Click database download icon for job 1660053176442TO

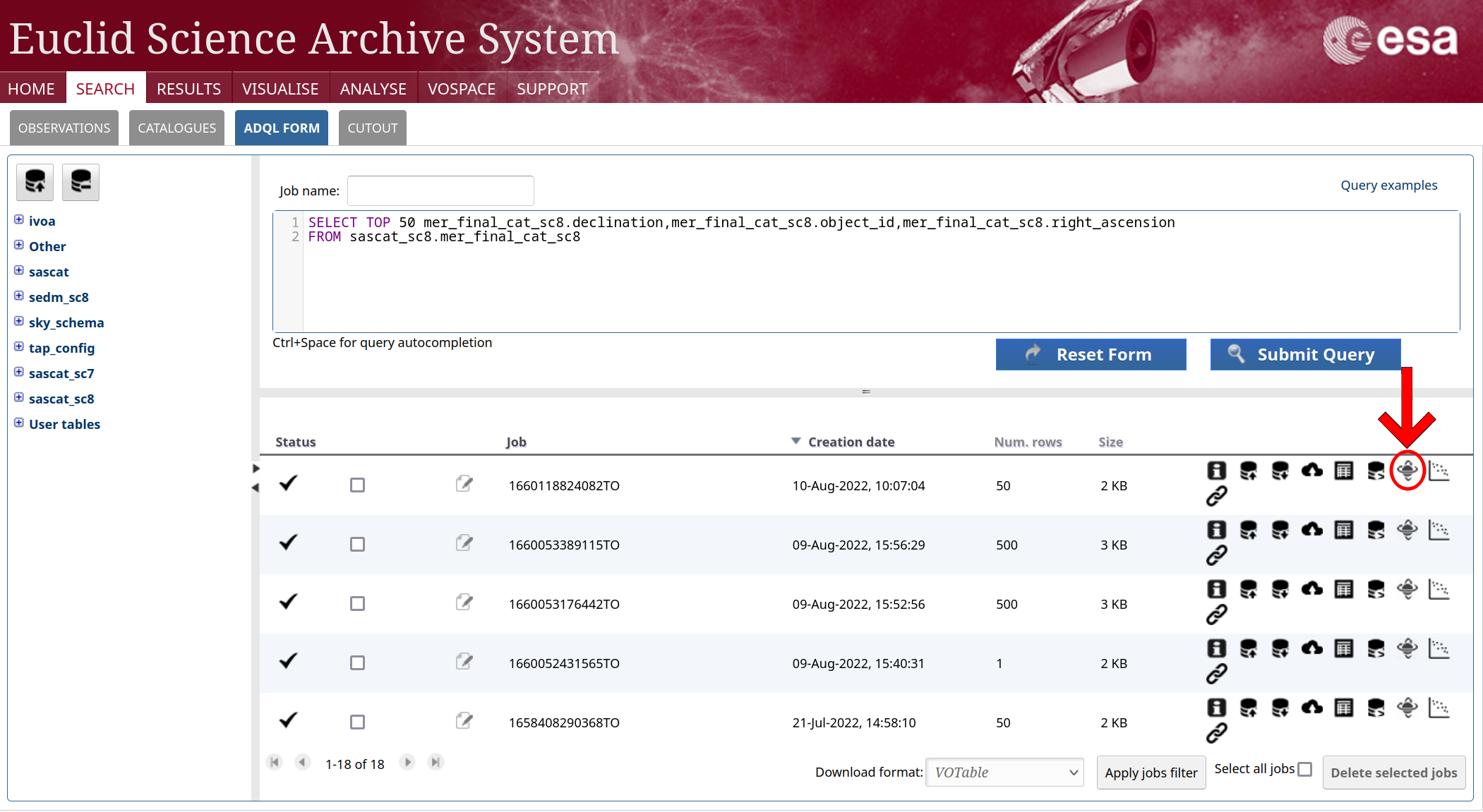pyautogui.click(x=1280, y=589)
